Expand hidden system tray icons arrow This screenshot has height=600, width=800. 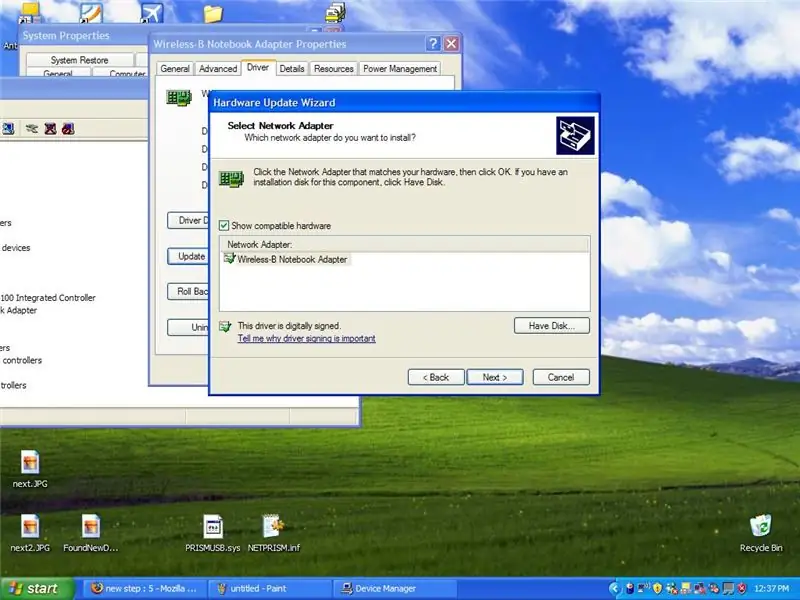614,588
